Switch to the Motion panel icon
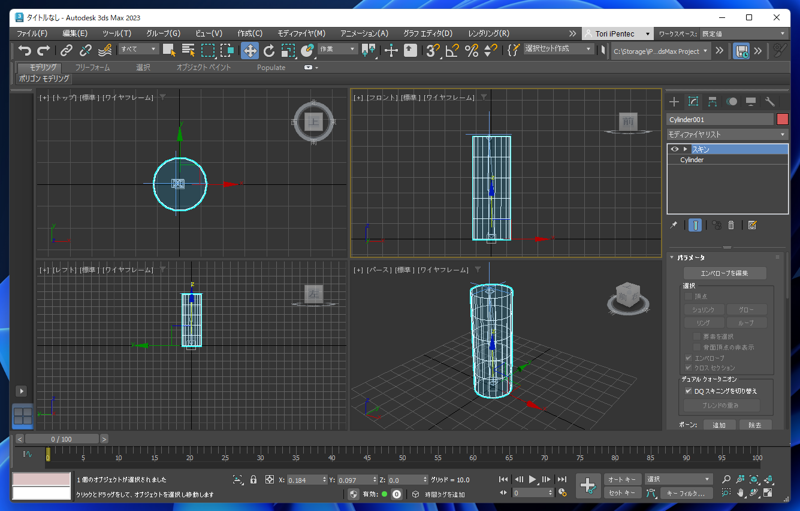This screenshot has width=800, height=511. tap(732, 101)
